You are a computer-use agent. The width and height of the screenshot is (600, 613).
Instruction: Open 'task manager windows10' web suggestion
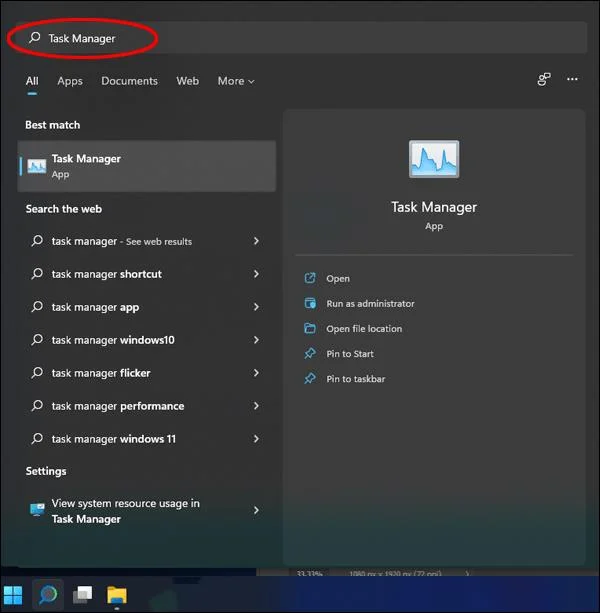click(145, 340)
